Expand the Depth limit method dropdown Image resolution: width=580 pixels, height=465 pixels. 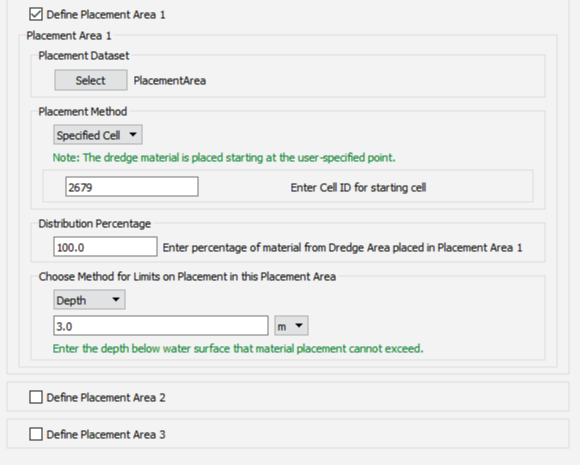click(90, 300)
